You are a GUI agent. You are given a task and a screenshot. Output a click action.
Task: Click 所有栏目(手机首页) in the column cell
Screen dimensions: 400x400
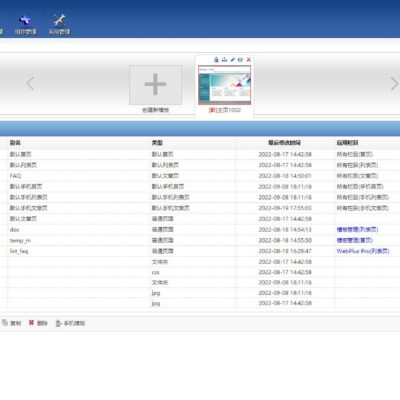point(360,186)
